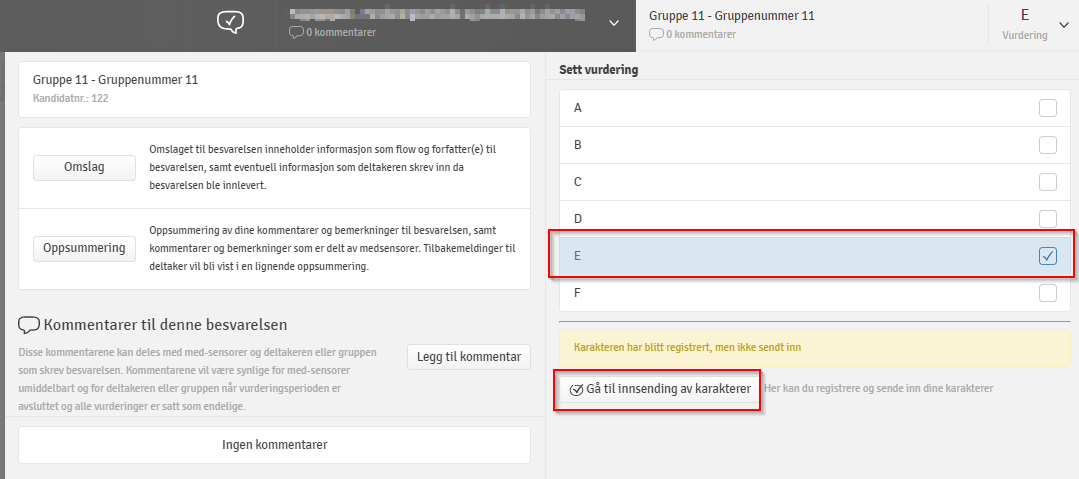The image size is (1079, 479).
Task: Mark the grade D checkbox
Action: [1047, 218]
